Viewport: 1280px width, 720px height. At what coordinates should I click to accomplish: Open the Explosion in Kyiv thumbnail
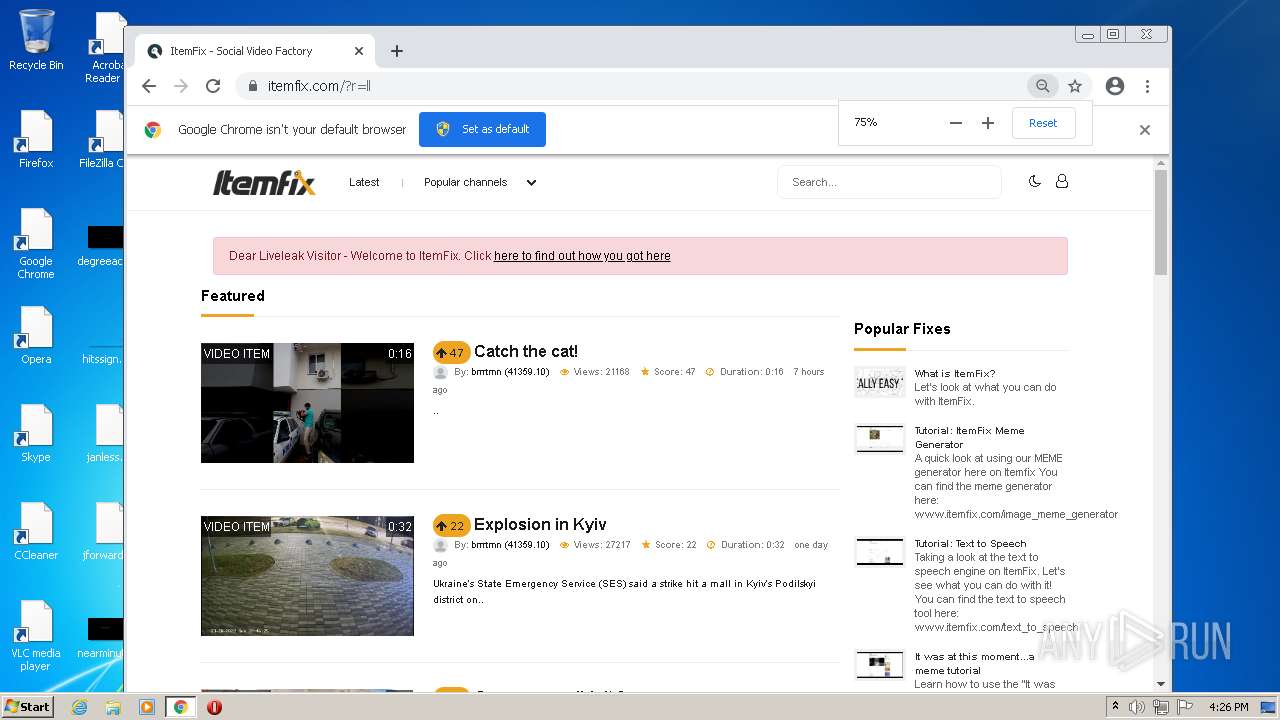click(x=307, y=576)
